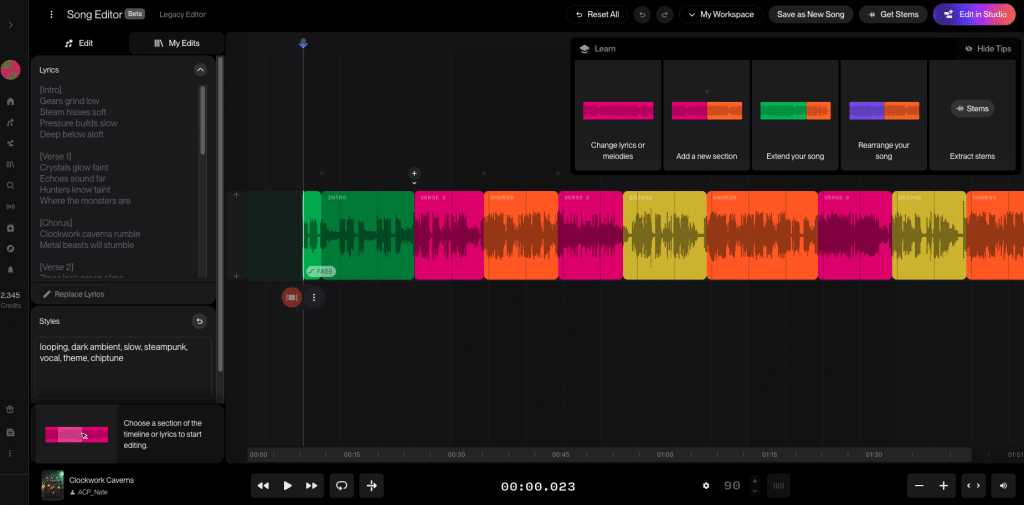Click the redo arrow icon in top bar
The image size is (1024, 505).
pyautogui.click(x=662, y=14)
